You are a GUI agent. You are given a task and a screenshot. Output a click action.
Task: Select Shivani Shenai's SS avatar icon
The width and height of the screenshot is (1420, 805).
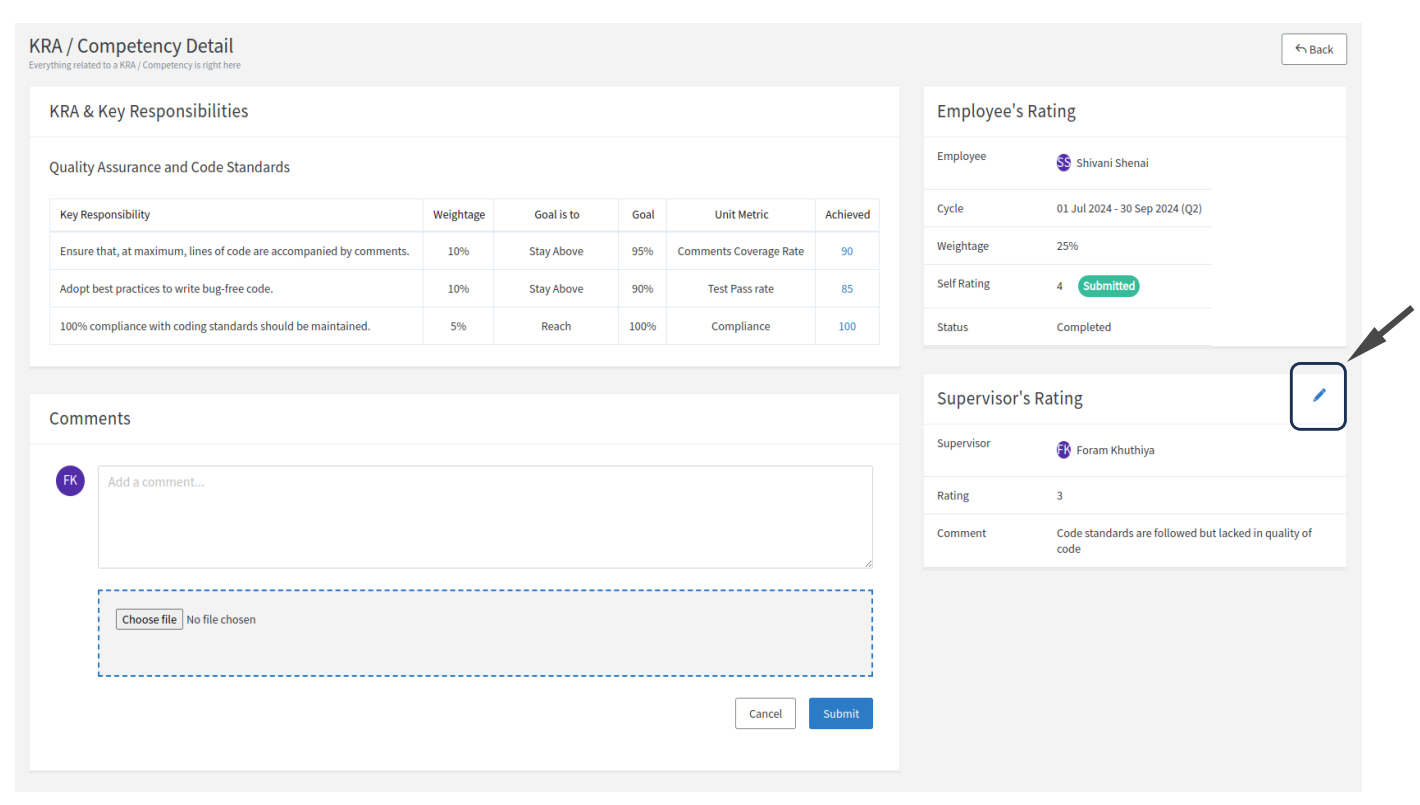coord(1063,162)
